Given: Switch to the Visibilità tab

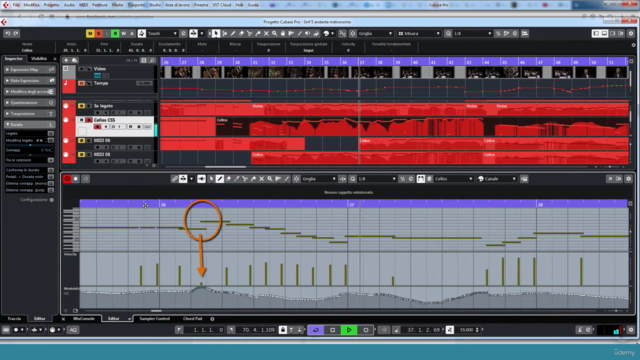Looking at the screenshot, I should point(39,59).
